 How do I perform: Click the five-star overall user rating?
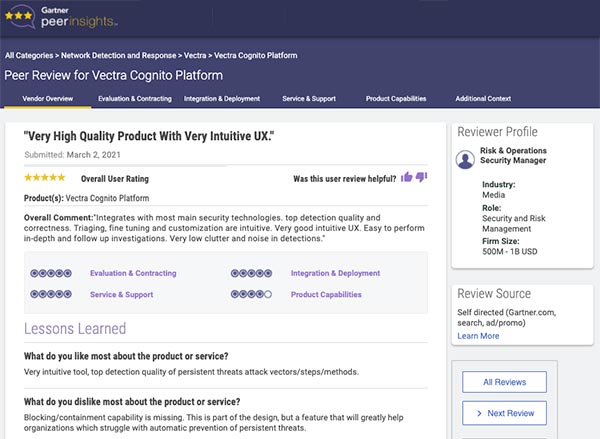pos(45,178)
